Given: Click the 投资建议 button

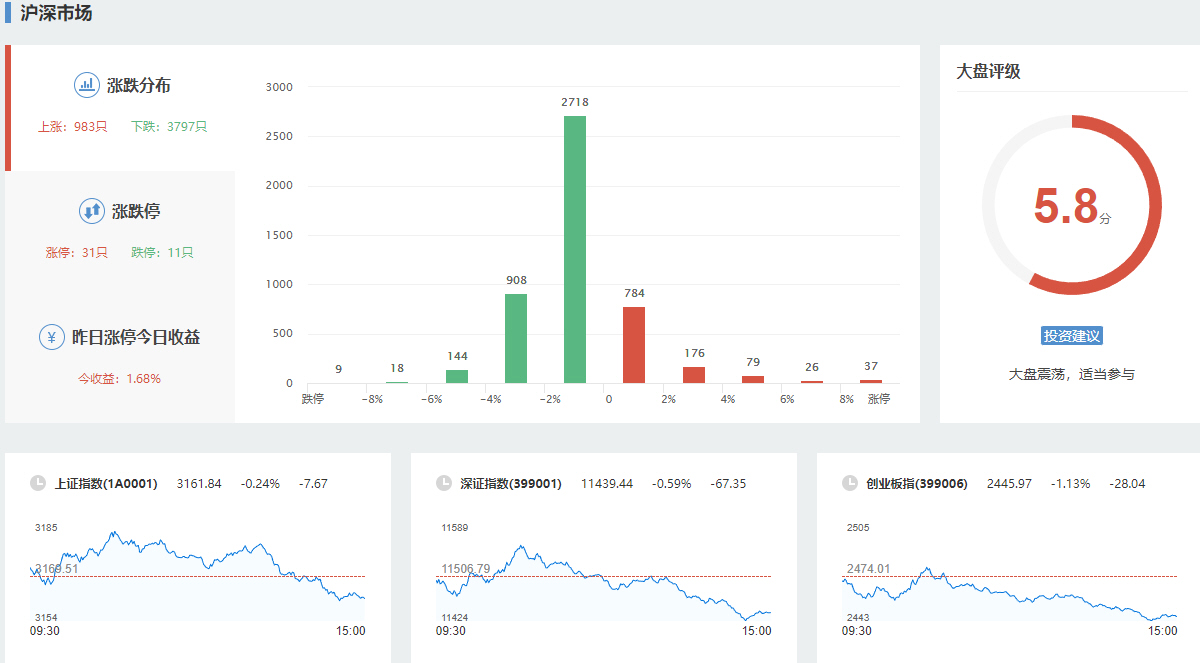Looking at the screenshot, I should (x=1071, y=336).
